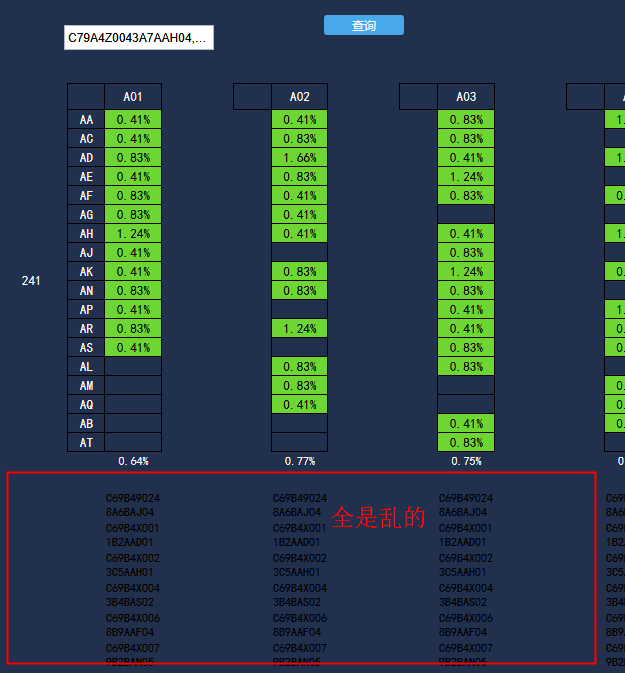Click the AL row label
Image resolution: width=625 pixels, height=673 pixels.
(86, 367)
